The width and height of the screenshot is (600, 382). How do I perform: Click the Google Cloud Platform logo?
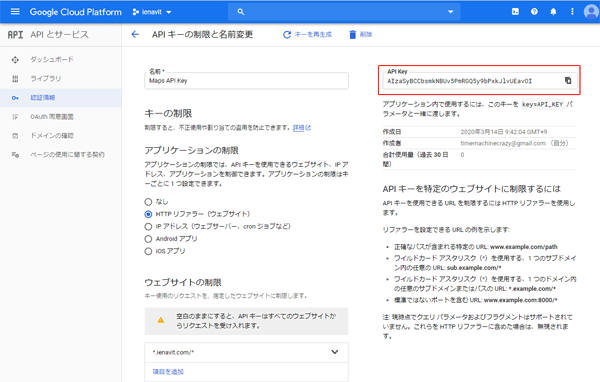(76, 12)
